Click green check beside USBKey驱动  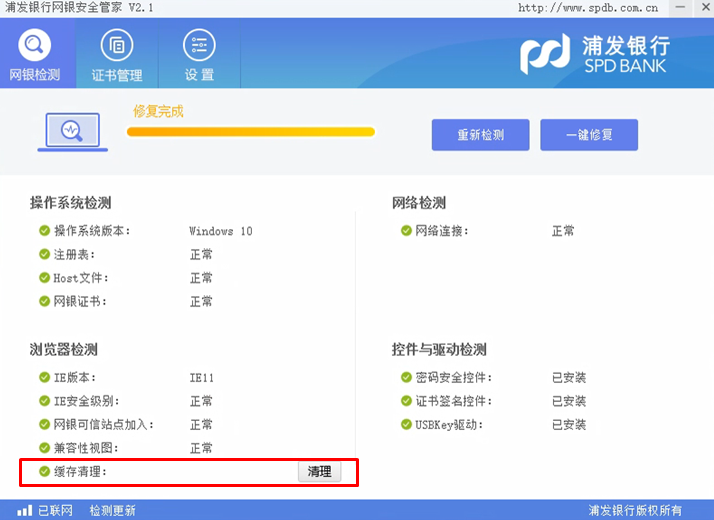click(406, 425)
